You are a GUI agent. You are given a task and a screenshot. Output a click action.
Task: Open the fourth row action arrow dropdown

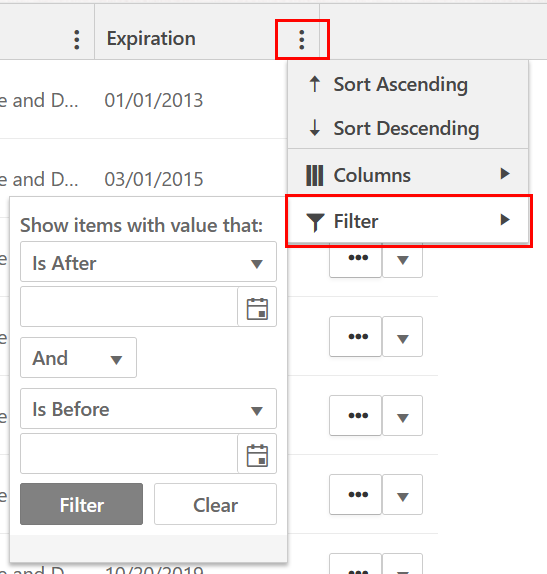[402, 495]
